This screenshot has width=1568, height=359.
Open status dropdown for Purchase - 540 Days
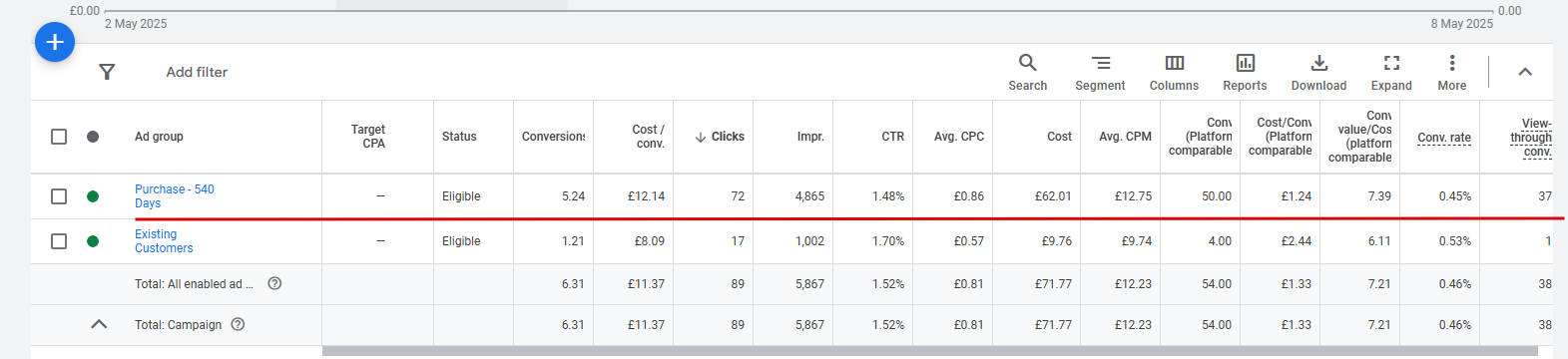[93, 196]
